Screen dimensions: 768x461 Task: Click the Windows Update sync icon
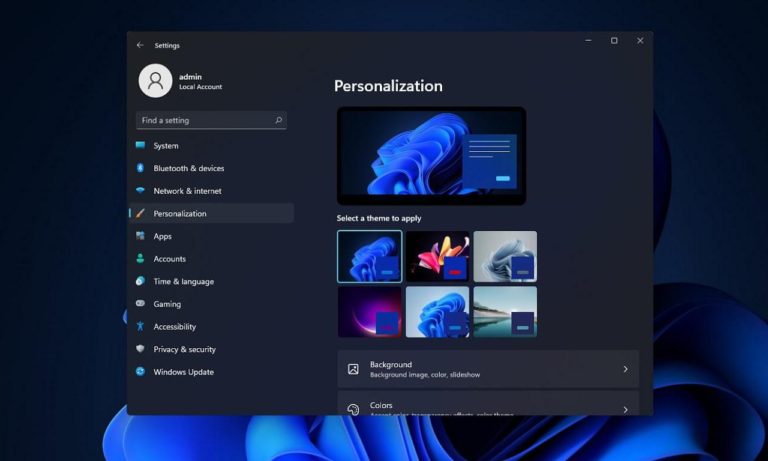[140, 371]
